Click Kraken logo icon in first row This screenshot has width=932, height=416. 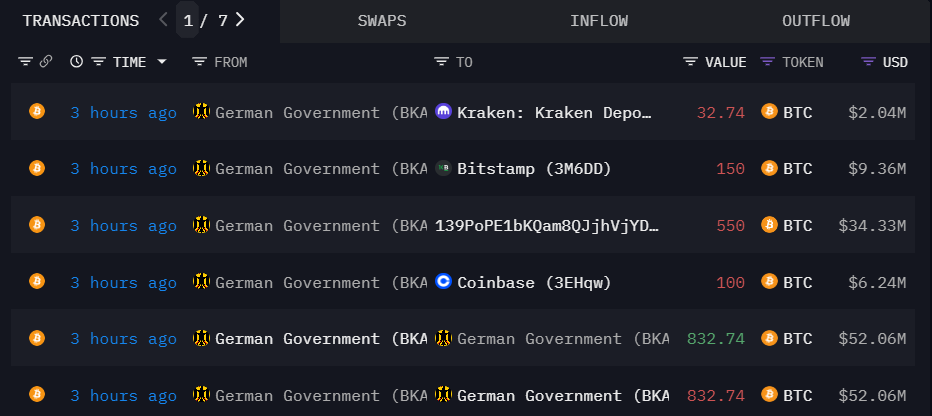point(444,113)
